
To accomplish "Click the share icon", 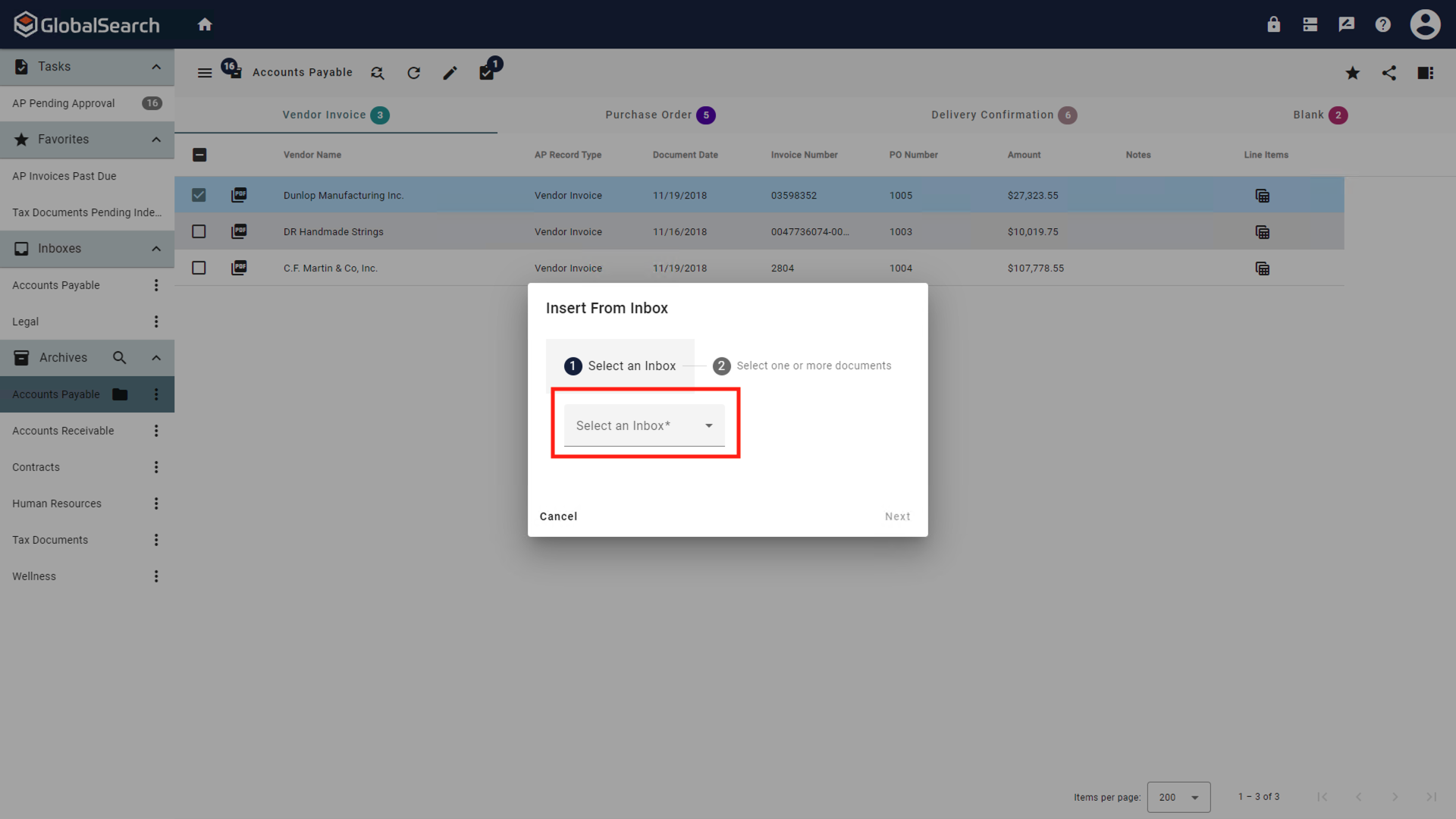I will pyautogui.click(x=1389, y=73).
